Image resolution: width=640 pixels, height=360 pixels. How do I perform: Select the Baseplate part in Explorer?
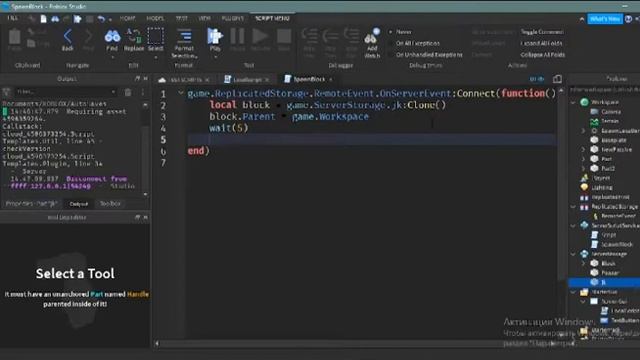[609, 140]
